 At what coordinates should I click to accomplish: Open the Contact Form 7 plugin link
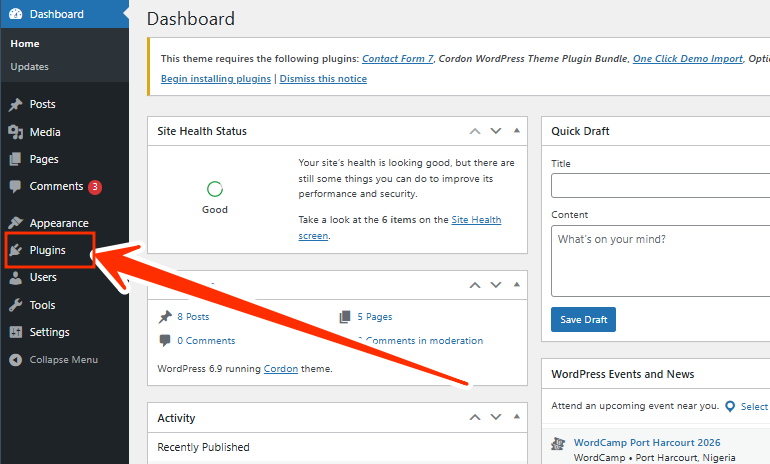[x=398, y=59]
